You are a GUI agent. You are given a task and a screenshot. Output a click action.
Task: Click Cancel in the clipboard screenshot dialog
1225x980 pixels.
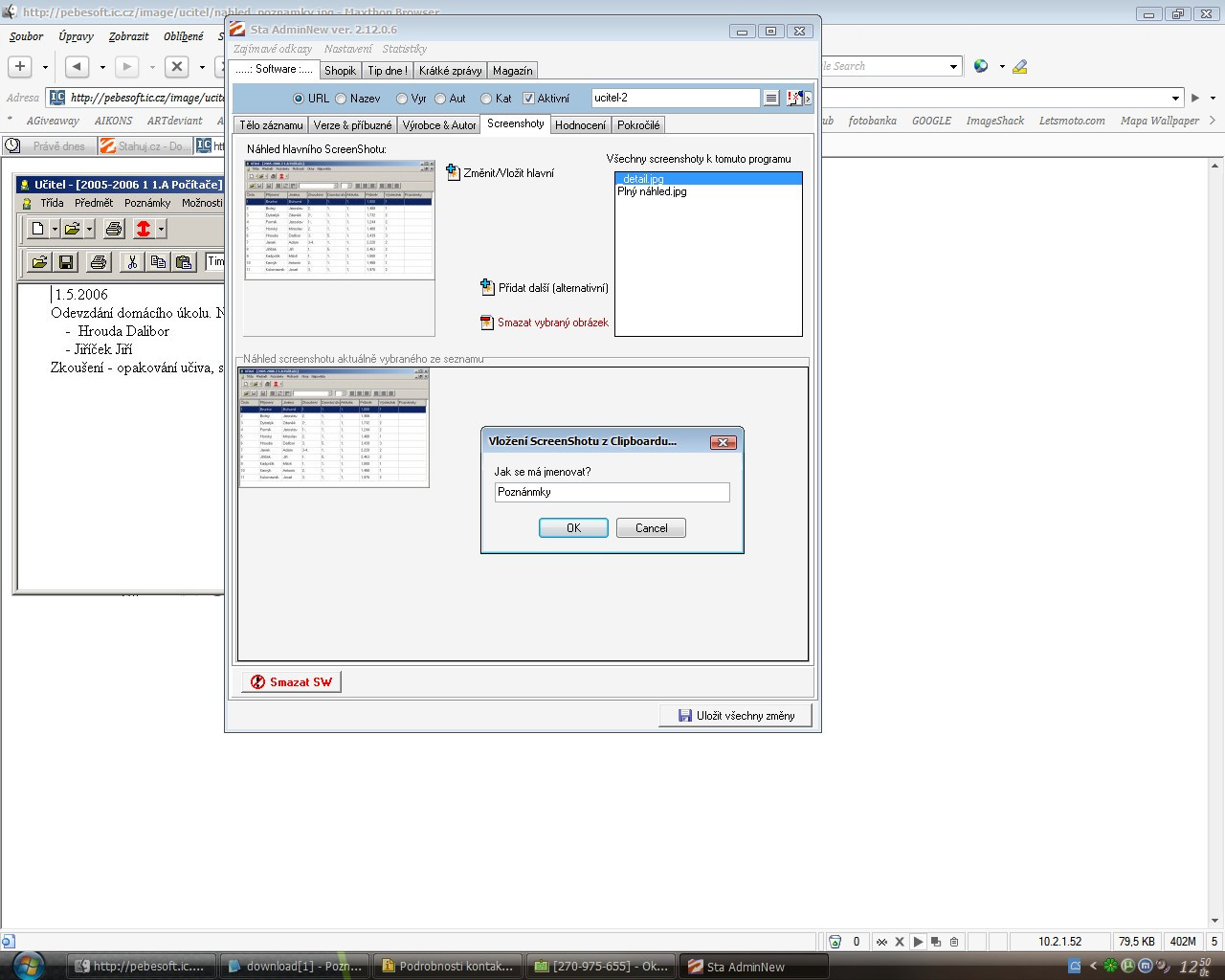[651, 528]
